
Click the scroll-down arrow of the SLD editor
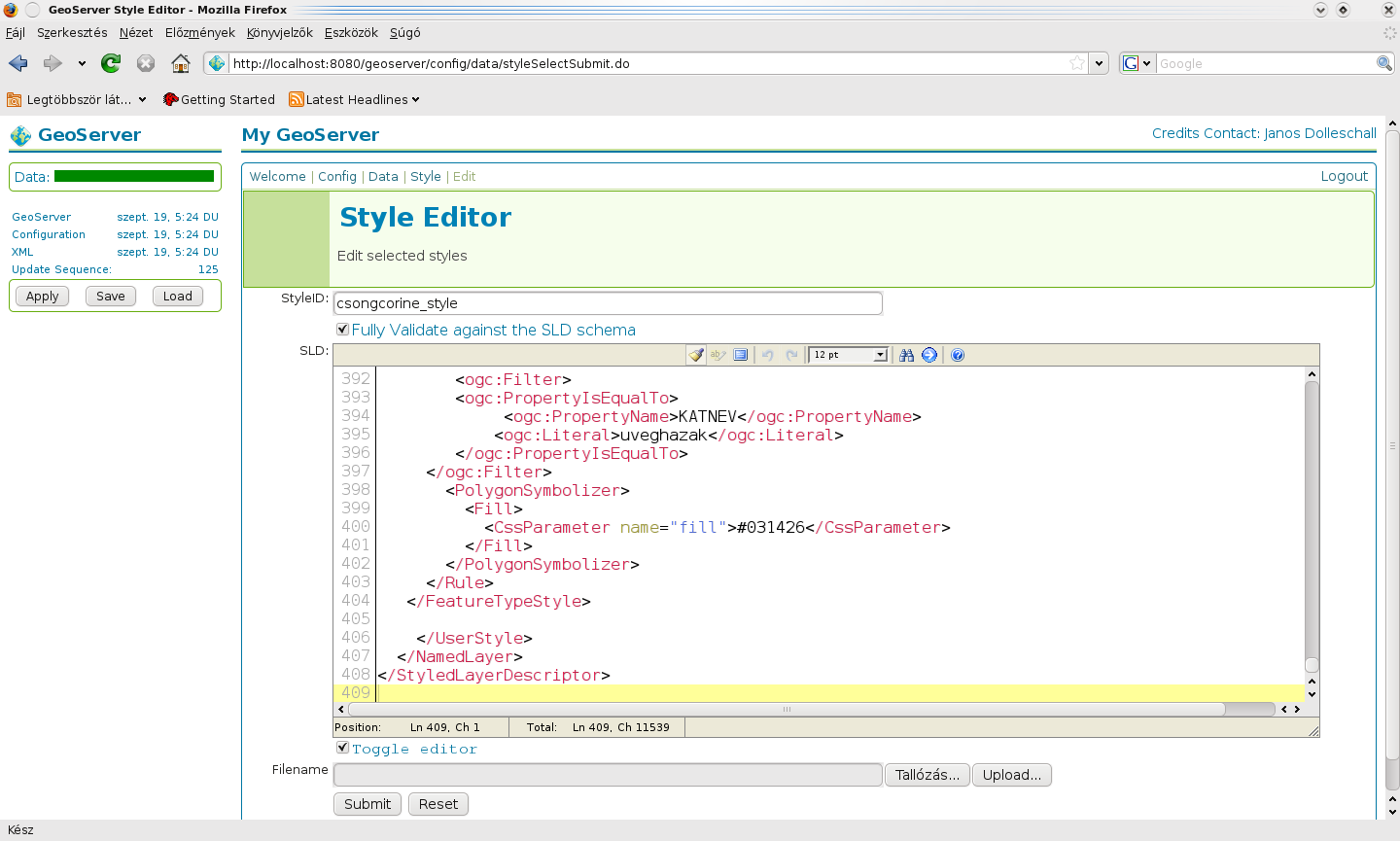(x=1312, y=694)
